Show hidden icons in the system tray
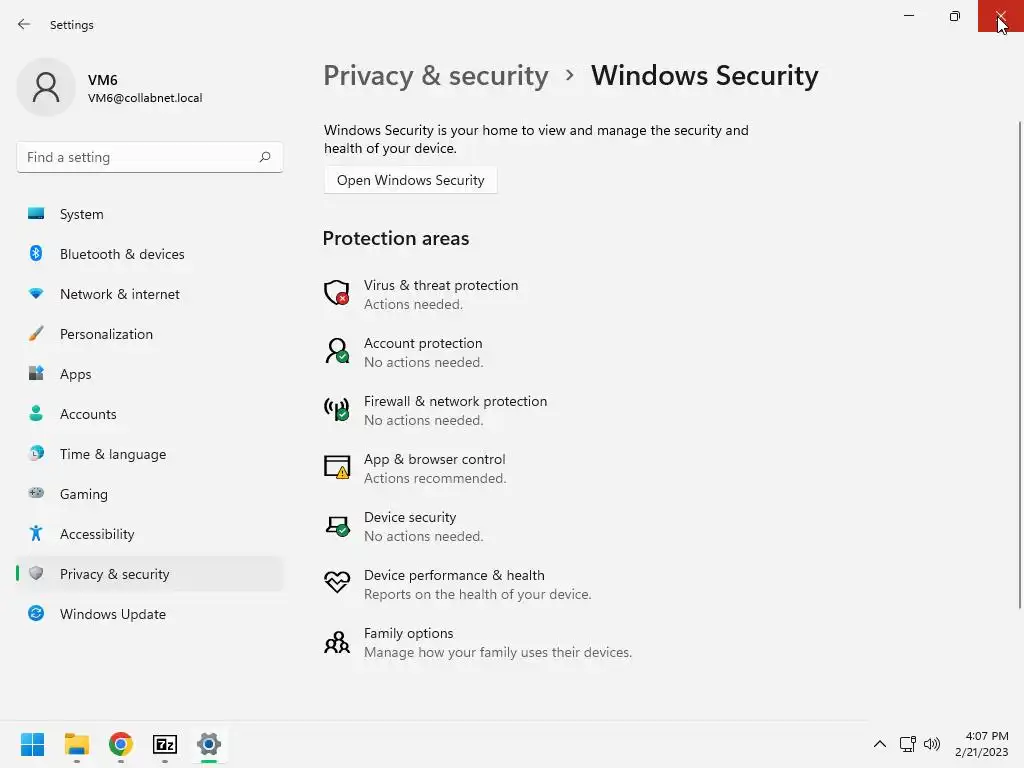Screen dimensions: 1024x768 [880, 744]
